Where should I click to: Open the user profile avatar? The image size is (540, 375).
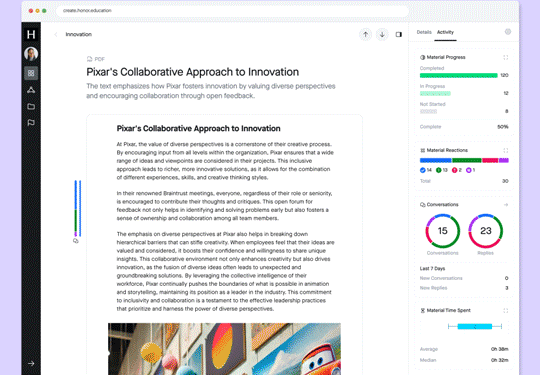pyautogui.click(x=31, y=54)
